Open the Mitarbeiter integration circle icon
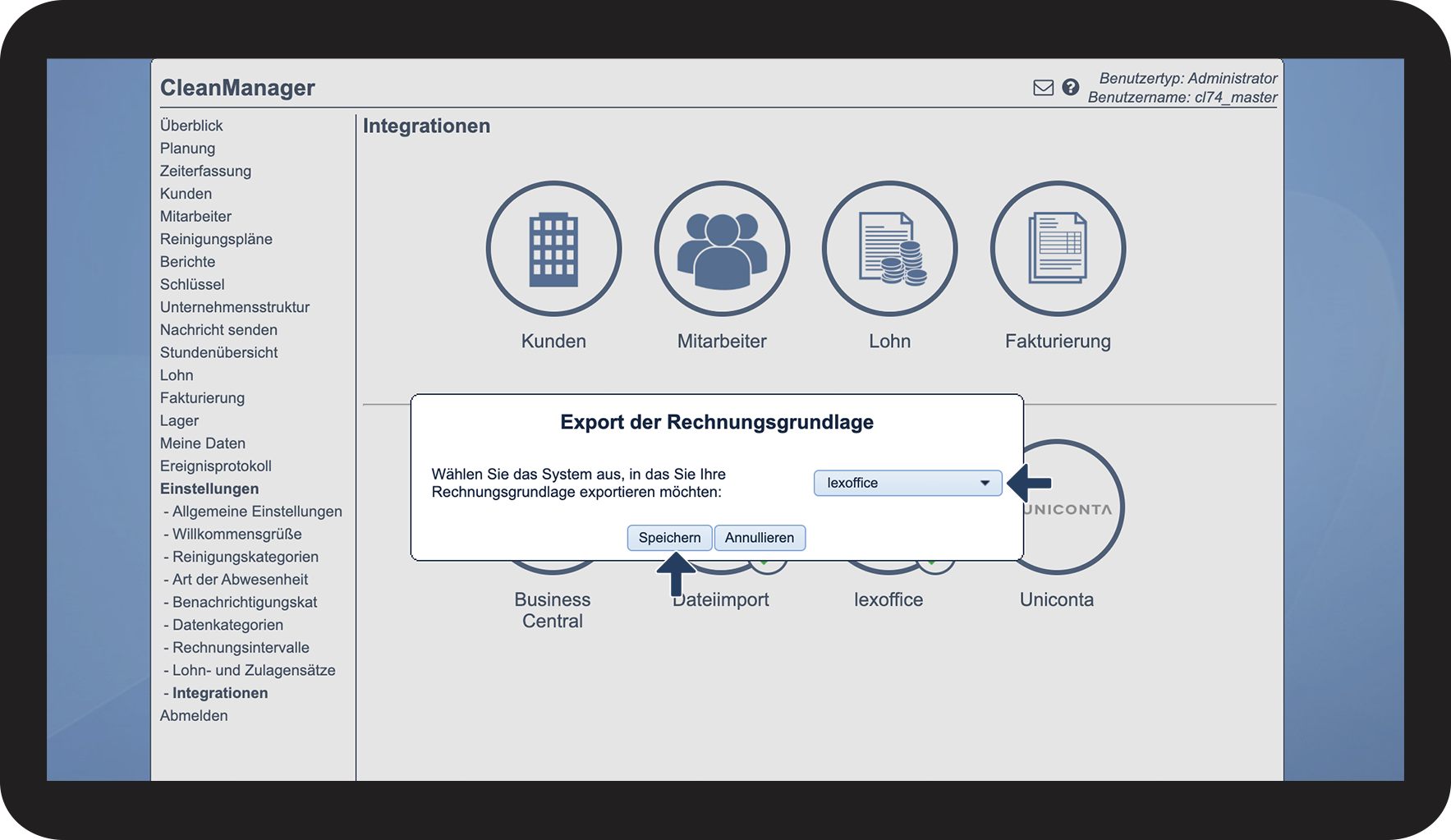The width and height of the screenshot is (1451, 840). (722, 249)
